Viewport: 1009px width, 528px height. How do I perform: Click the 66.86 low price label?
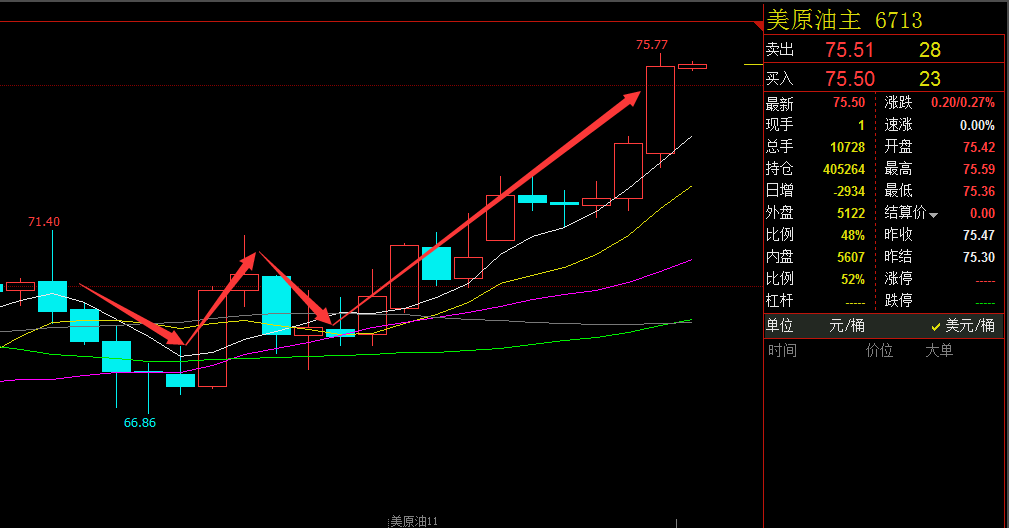[x=139, y=422]
